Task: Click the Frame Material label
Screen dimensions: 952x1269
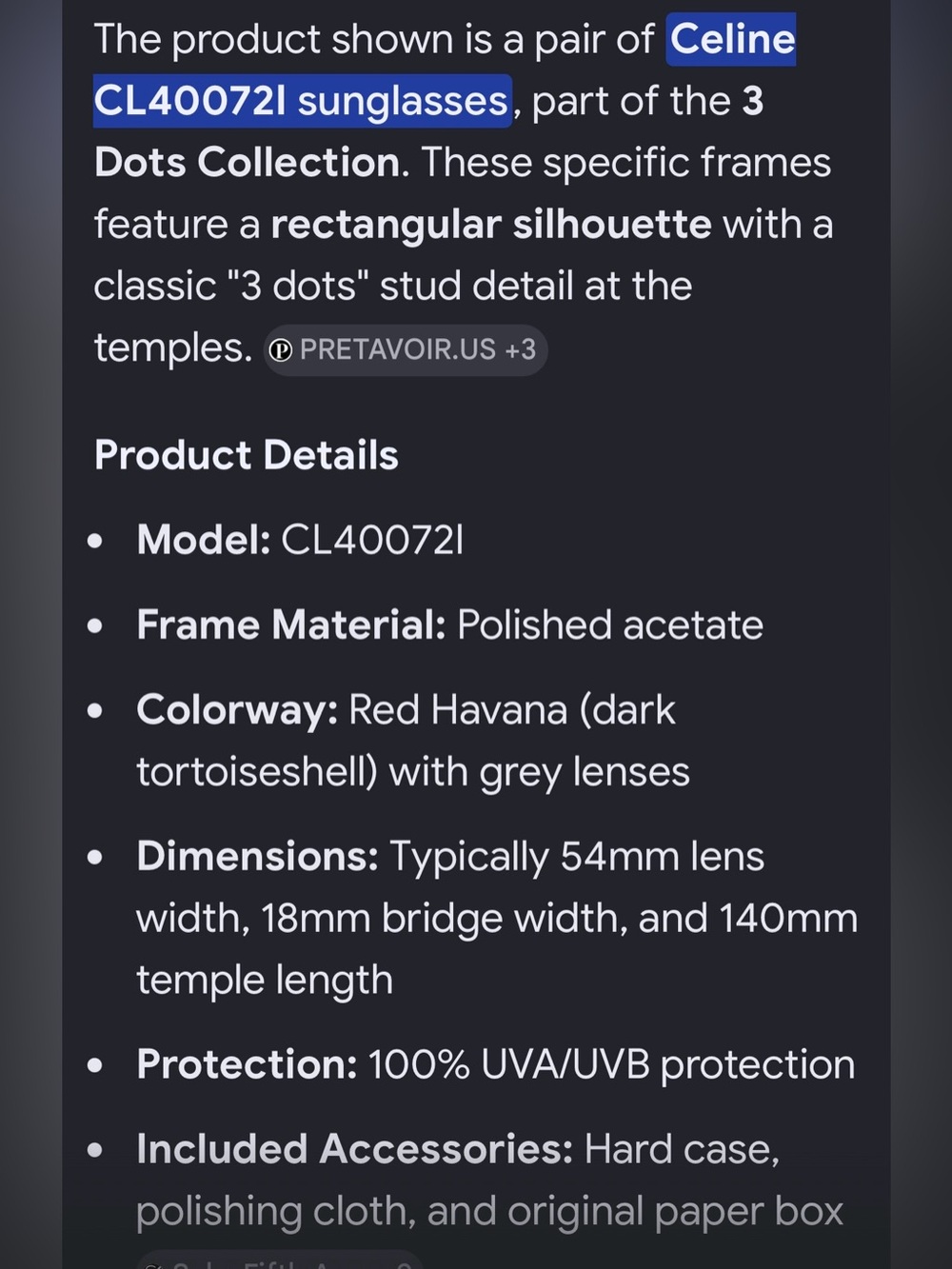Action: [x=290, y=625]
